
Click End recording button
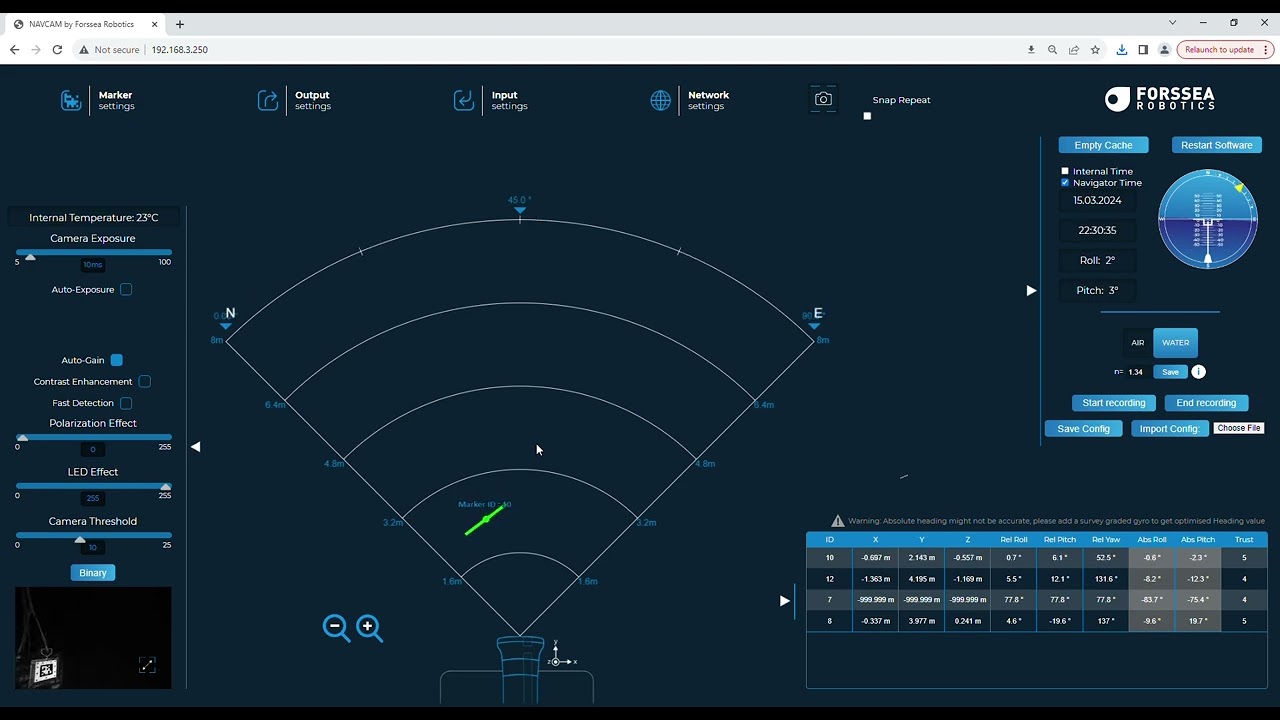pos(1206,403)
